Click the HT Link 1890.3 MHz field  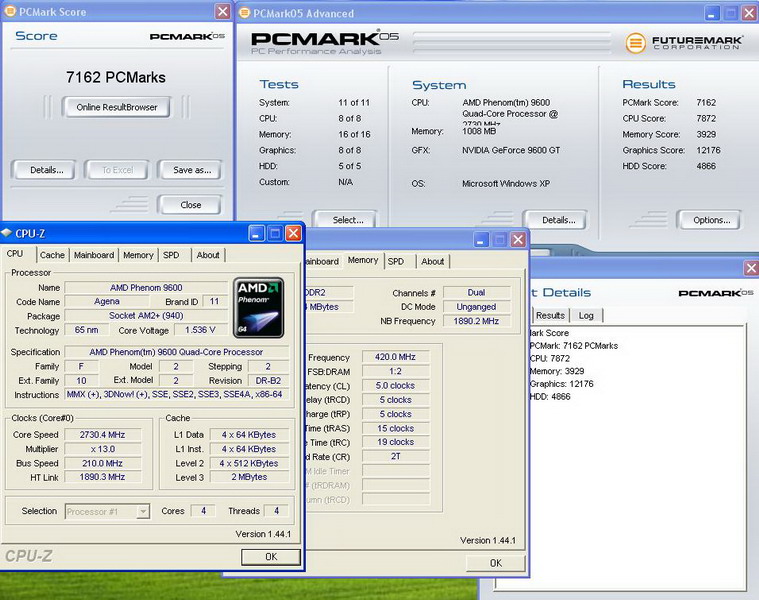[103, 477]
